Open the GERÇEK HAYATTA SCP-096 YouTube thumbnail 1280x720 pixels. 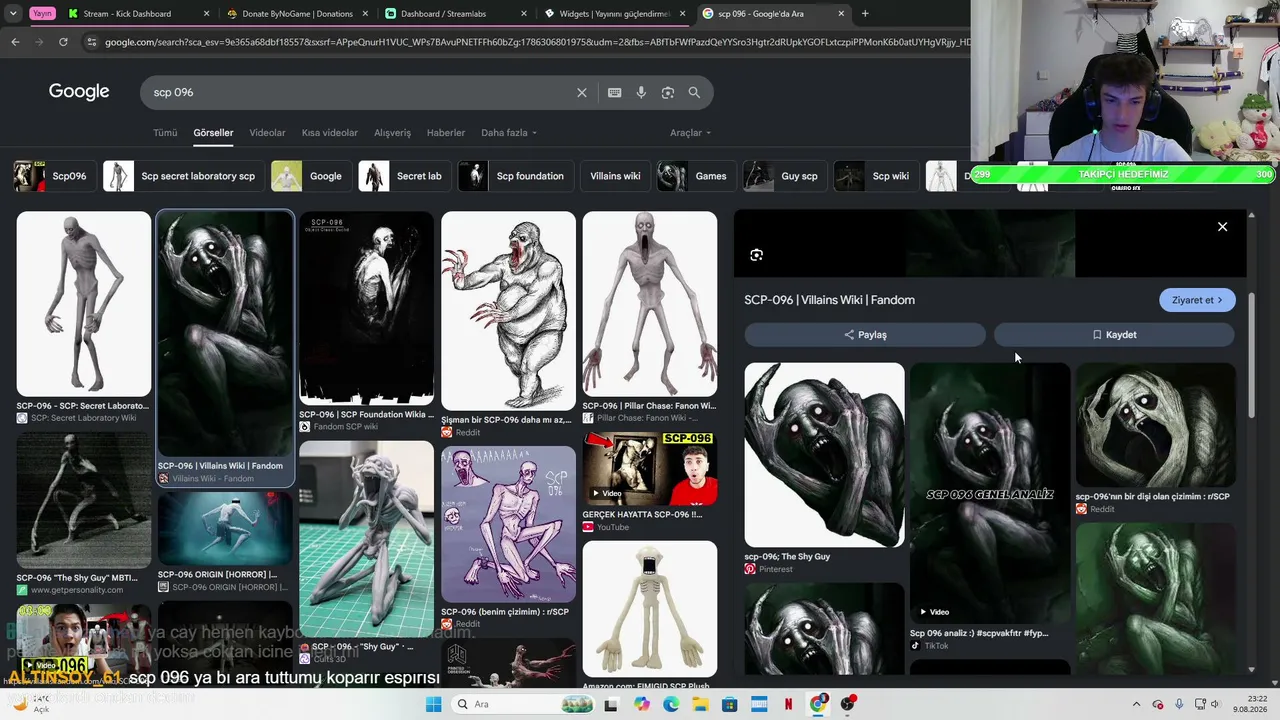tap(650, 469)
